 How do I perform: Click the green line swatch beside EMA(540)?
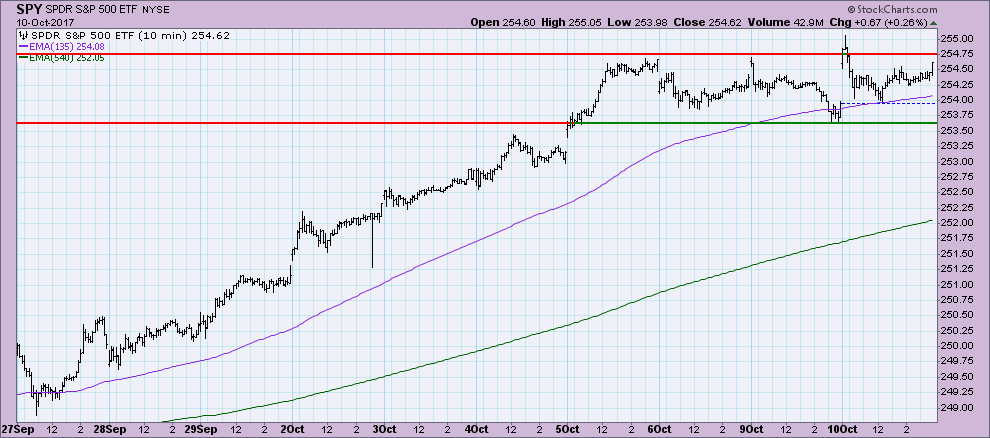[24, 58]
